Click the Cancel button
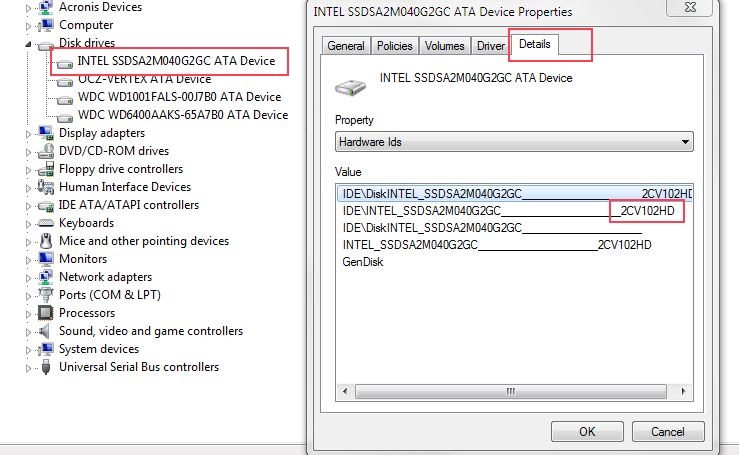The width and height of the screenshot is (739, 455). point(668,431)
